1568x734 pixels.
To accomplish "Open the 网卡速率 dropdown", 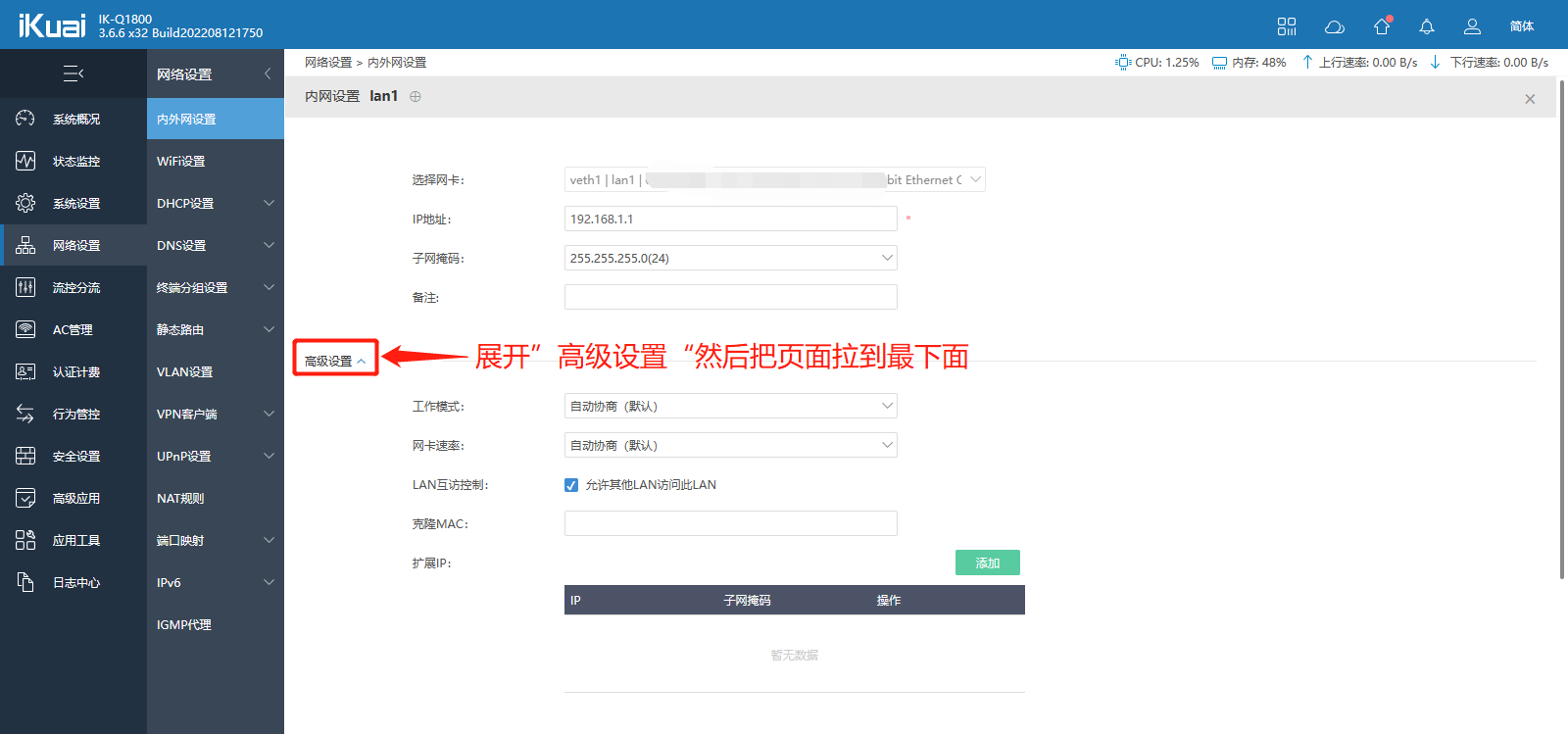I will [730, 445].
